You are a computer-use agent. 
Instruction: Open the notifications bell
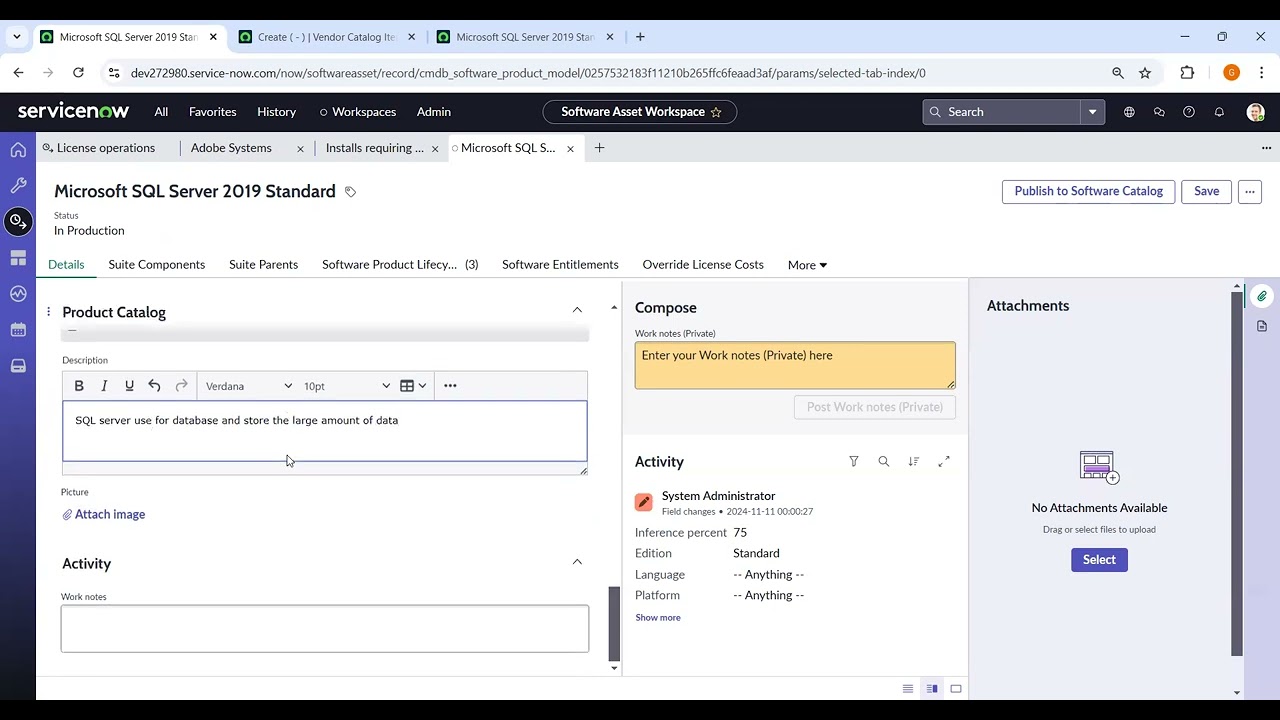[x=1219, y=112]
